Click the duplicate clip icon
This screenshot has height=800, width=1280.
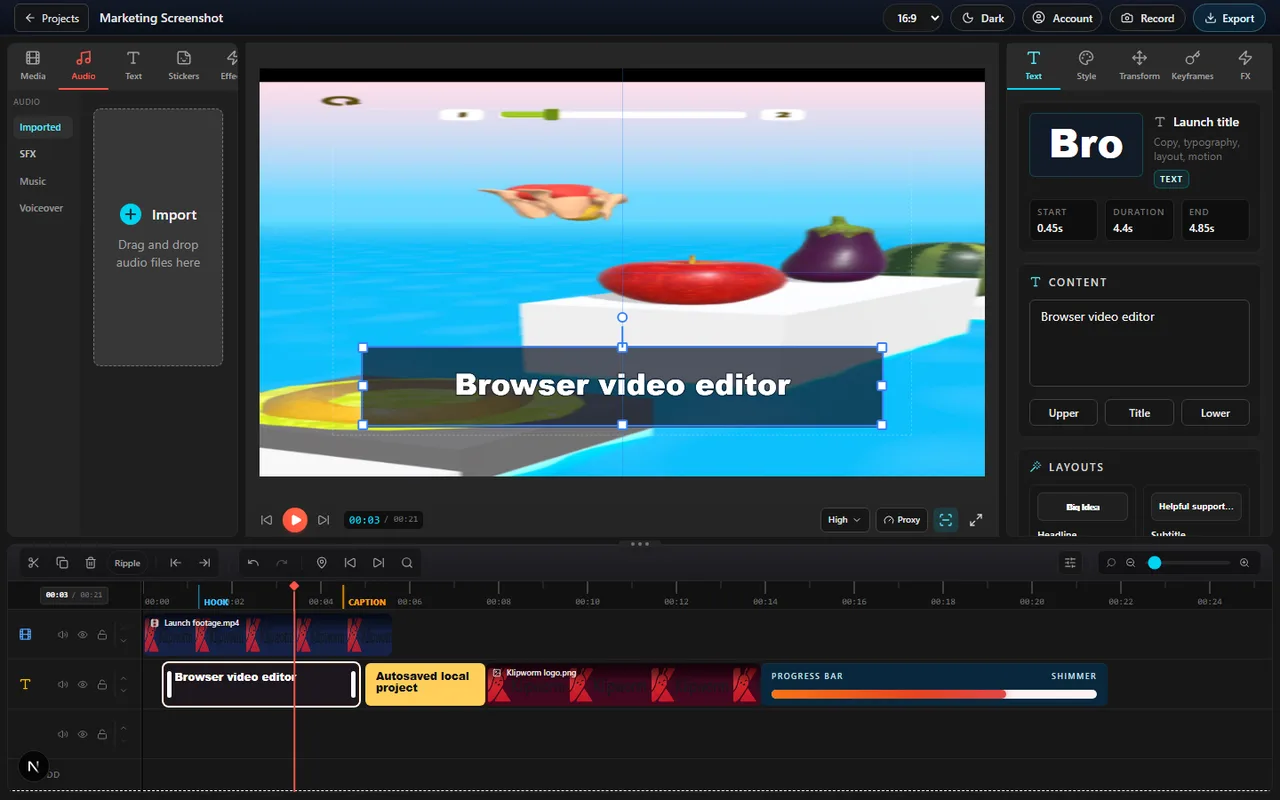pyautogui.click(x=62, y=563)
